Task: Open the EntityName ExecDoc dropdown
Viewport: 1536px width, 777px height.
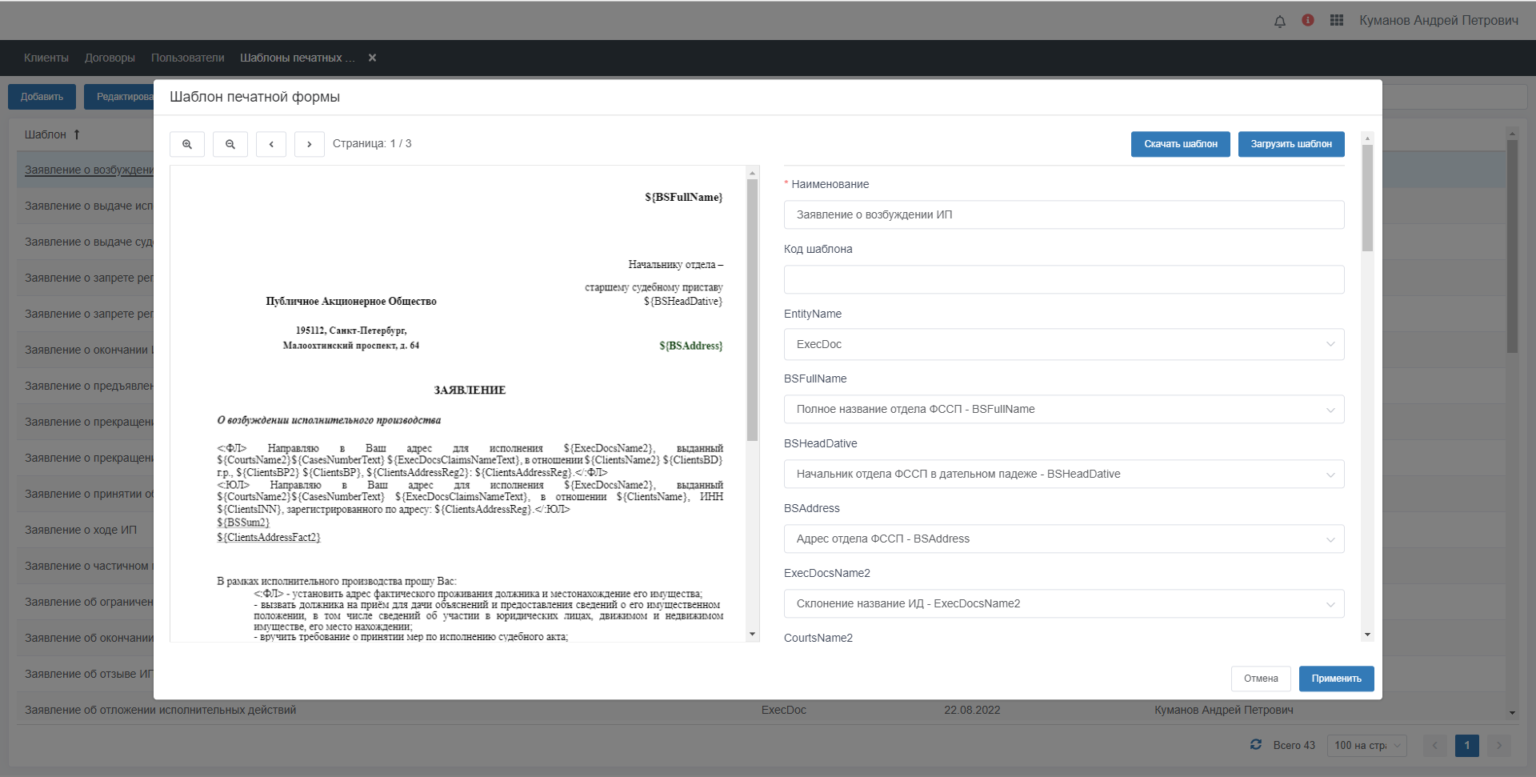Action: tap(1064, 344)
